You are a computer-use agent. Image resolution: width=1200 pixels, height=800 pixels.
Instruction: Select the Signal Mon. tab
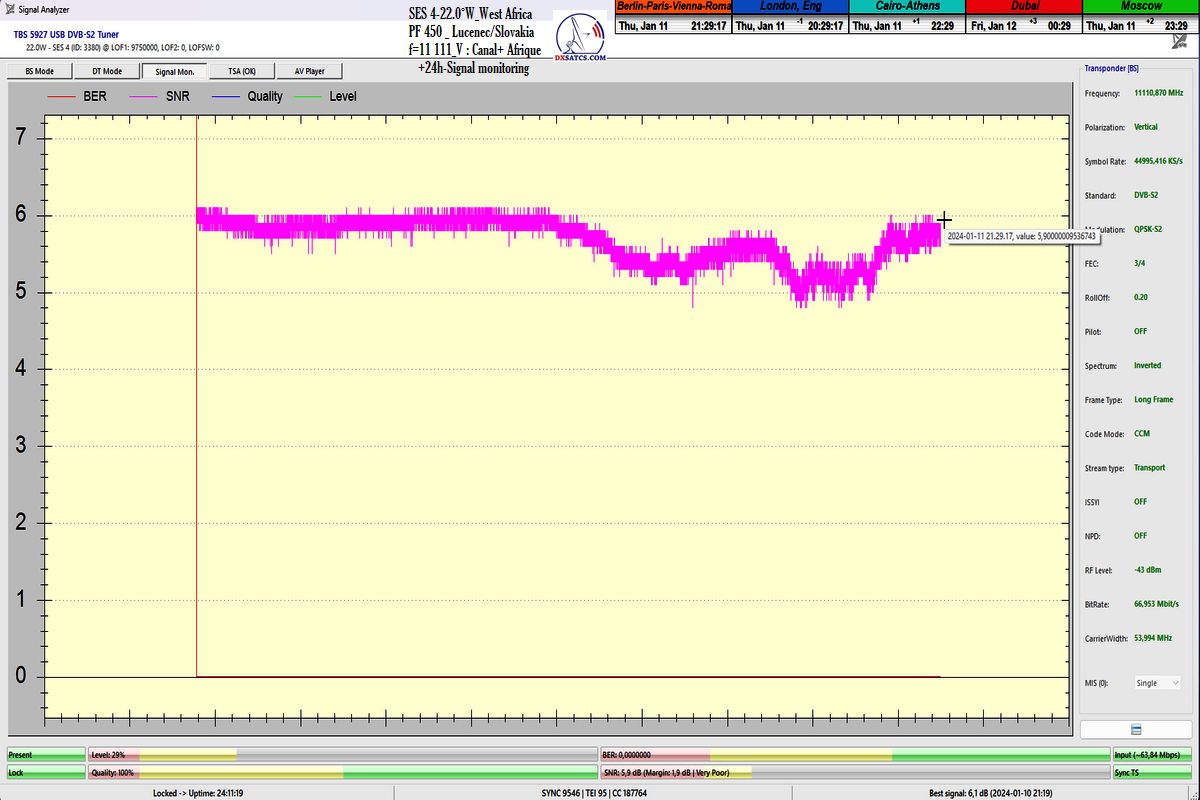pos(174,71)
